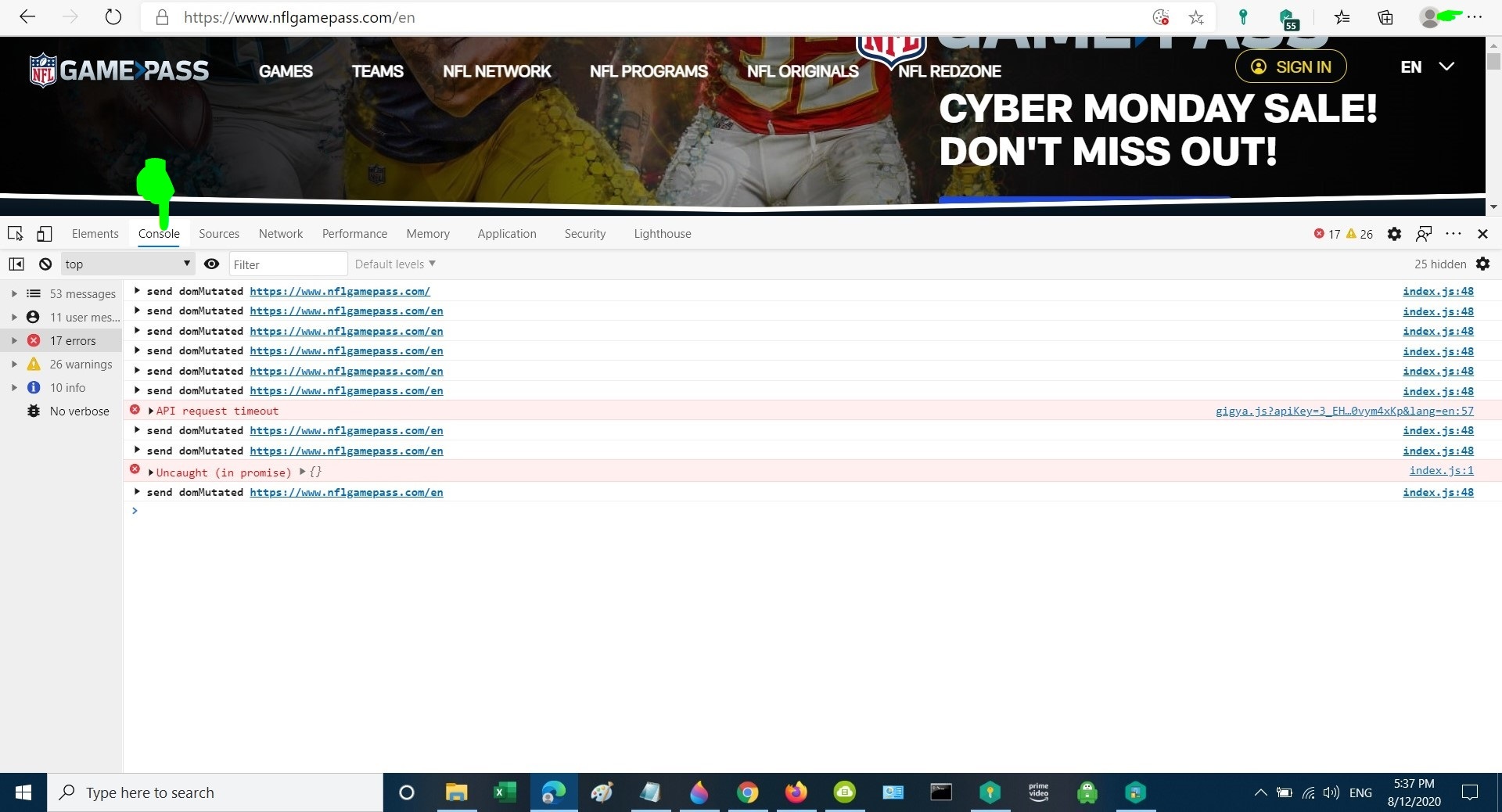Open the top context selector dropdown
This screenshot has height=812, width=1502.
[x=128, y=264]
